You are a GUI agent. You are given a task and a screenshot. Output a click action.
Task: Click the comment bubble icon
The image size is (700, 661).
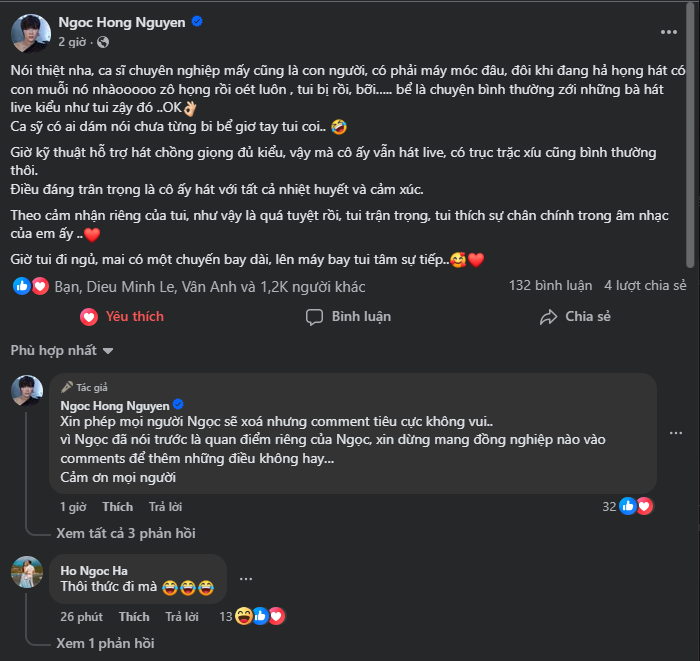(x=315, y=317)
